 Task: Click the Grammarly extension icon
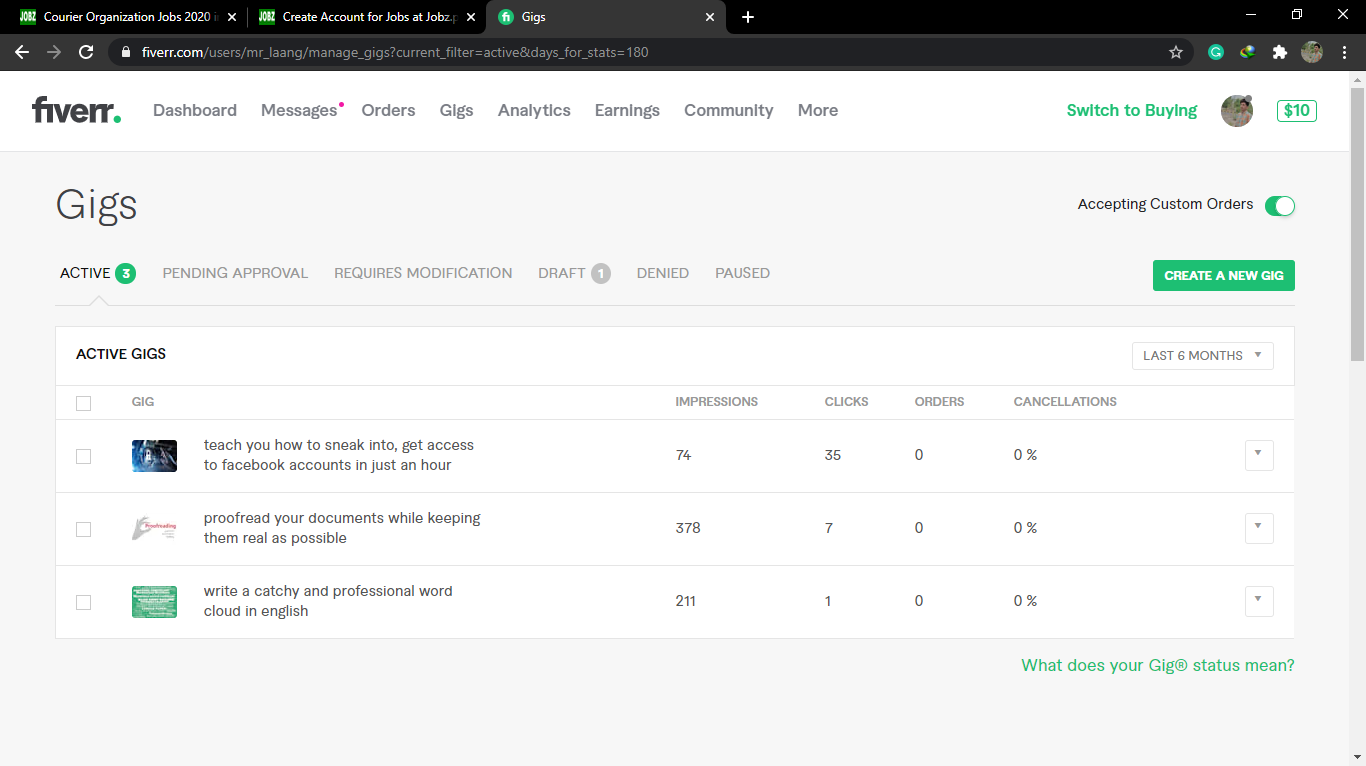1216,52
